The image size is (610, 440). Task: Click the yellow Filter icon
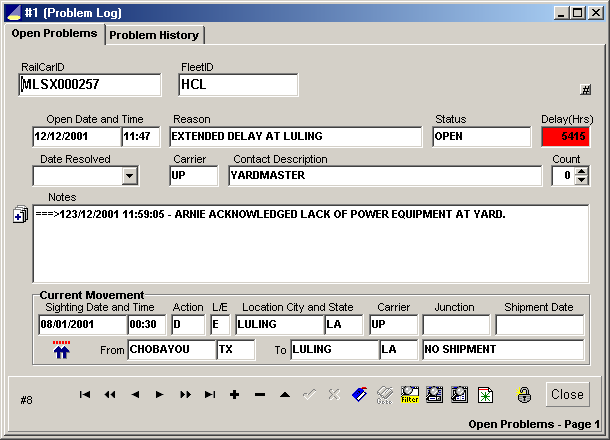click(x=410, y=395)
